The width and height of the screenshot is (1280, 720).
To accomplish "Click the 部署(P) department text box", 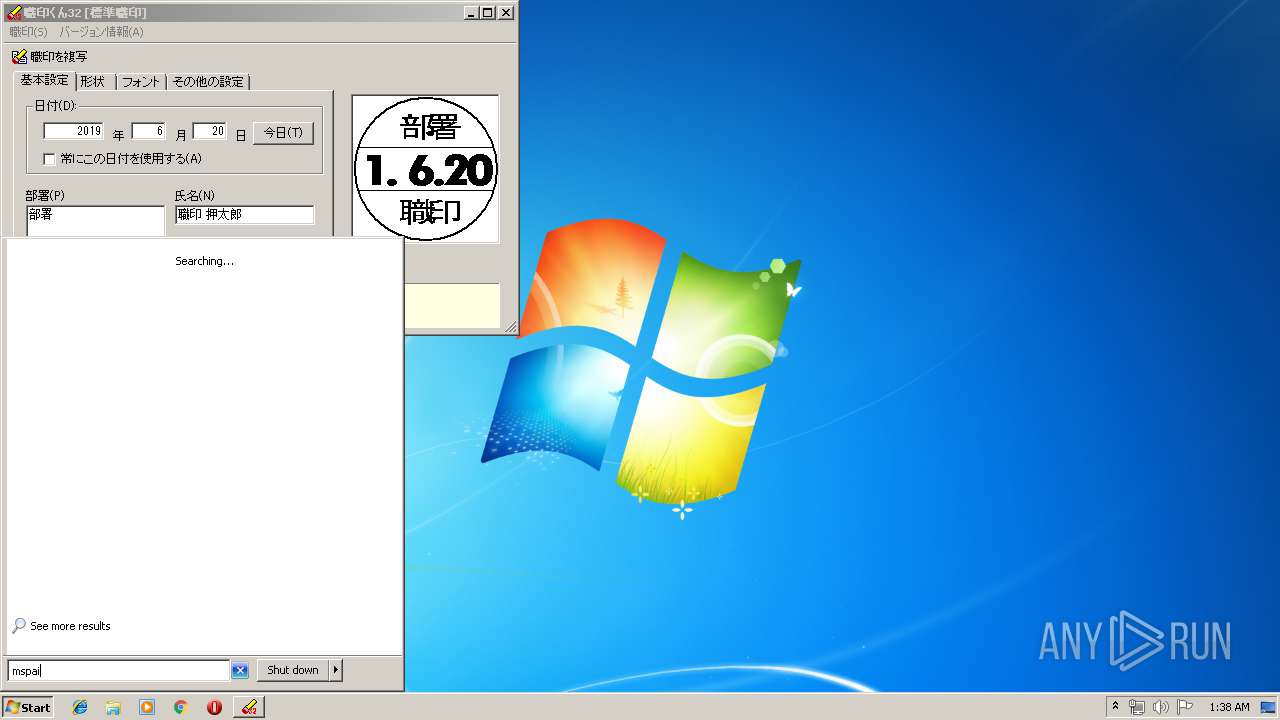I will point(95,221).
